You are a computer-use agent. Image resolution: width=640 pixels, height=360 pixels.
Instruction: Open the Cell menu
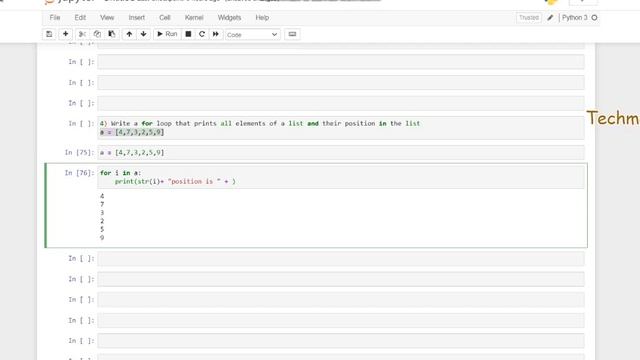pos(164,18)
